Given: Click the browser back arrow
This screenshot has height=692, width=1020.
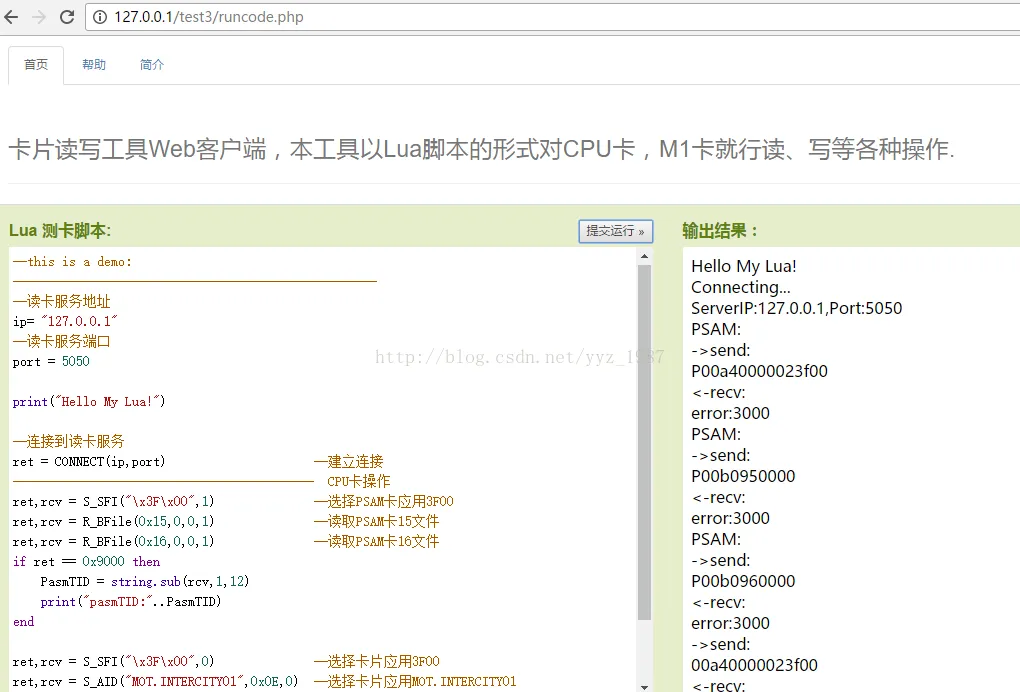Looking at the screenshot, I should click(11, 17).
